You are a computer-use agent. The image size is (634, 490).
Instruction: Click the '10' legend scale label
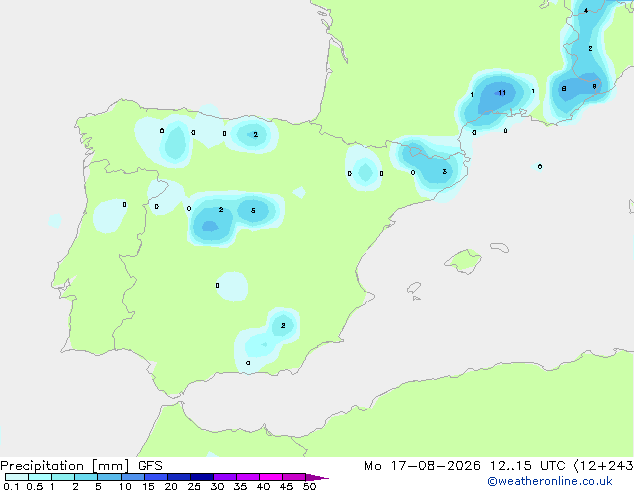coord(125,486)
